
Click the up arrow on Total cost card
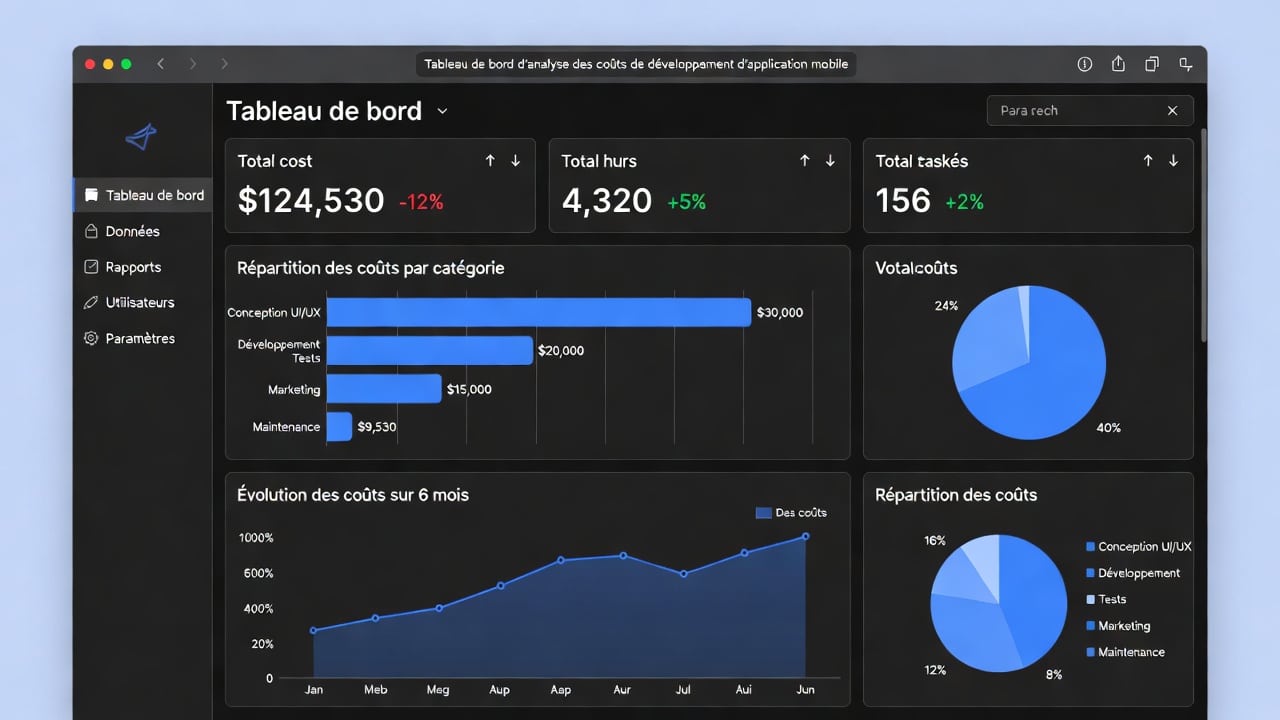pyautogui.click(x=490, y=161)
